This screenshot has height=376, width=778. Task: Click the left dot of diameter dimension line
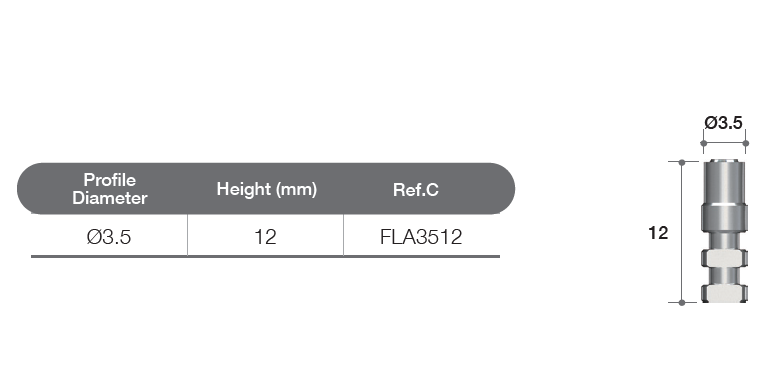tap(703, 143)
